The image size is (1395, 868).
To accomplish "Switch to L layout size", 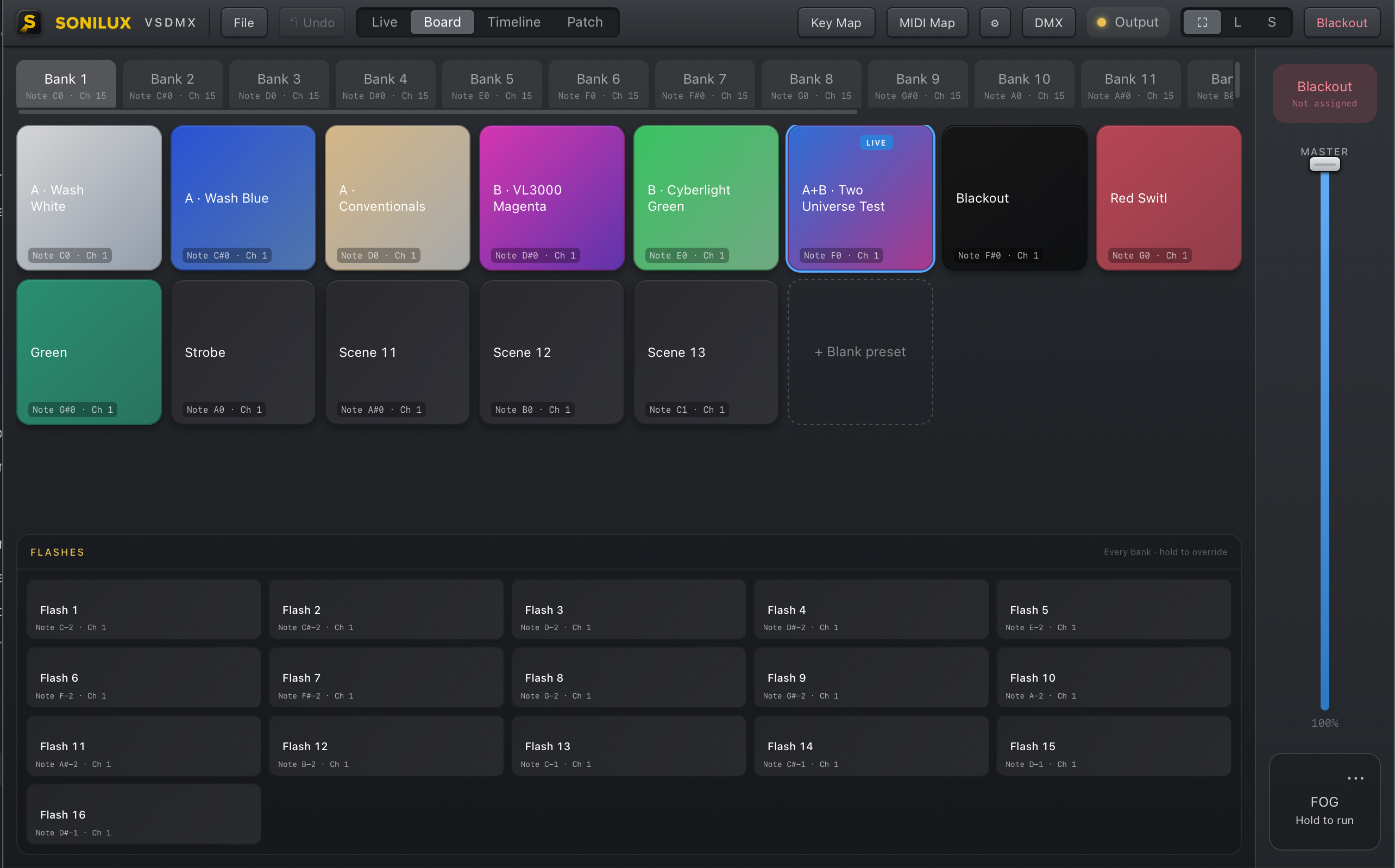I will [1237, 22].
